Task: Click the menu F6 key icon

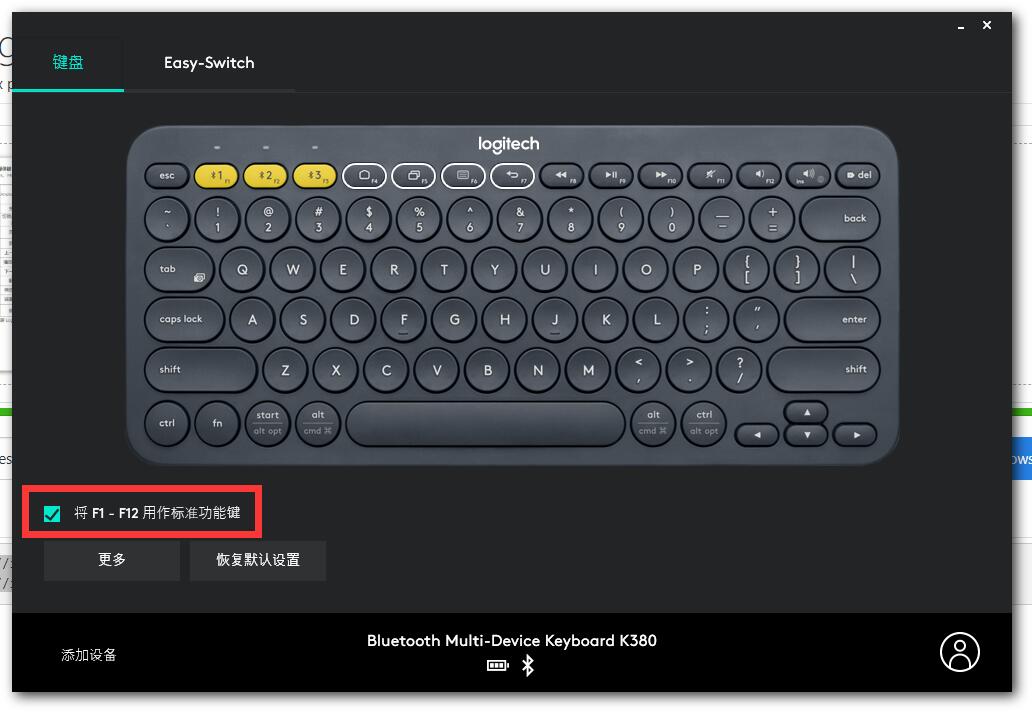Action: pyautogui.click(x=463, y=176)
